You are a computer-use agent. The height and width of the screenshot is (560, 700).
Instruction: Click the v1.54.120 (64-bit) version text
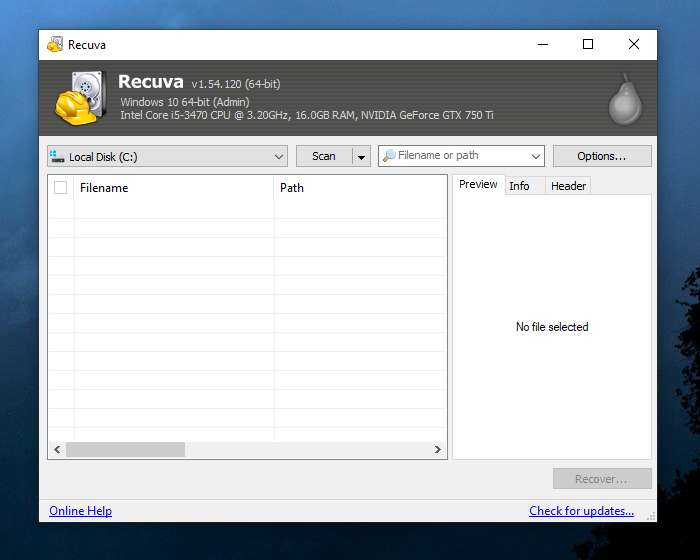[236, 84]
